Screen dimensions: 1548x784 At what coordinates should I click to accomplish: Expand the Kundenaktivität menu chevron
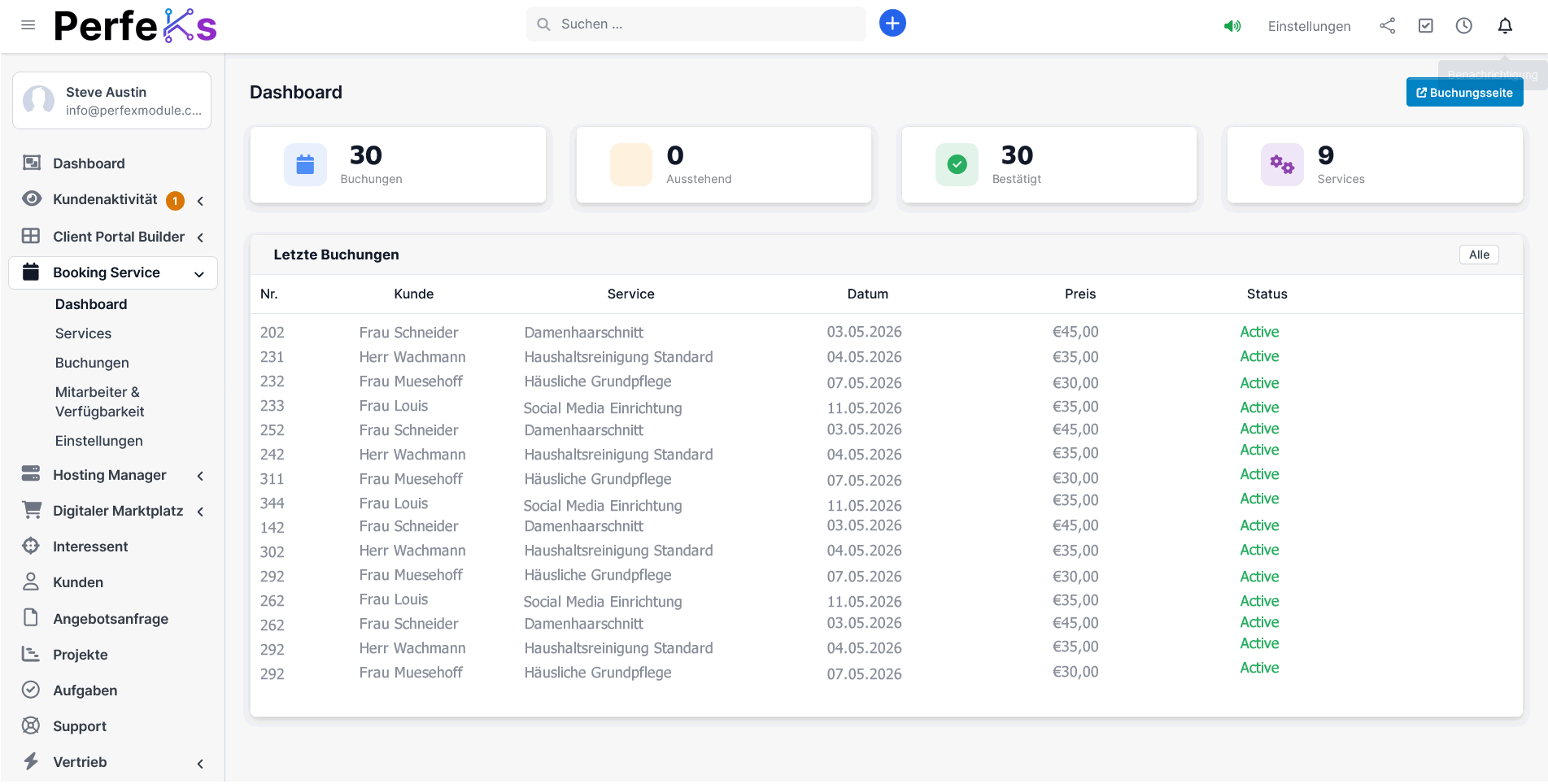(x=200, y=201)
